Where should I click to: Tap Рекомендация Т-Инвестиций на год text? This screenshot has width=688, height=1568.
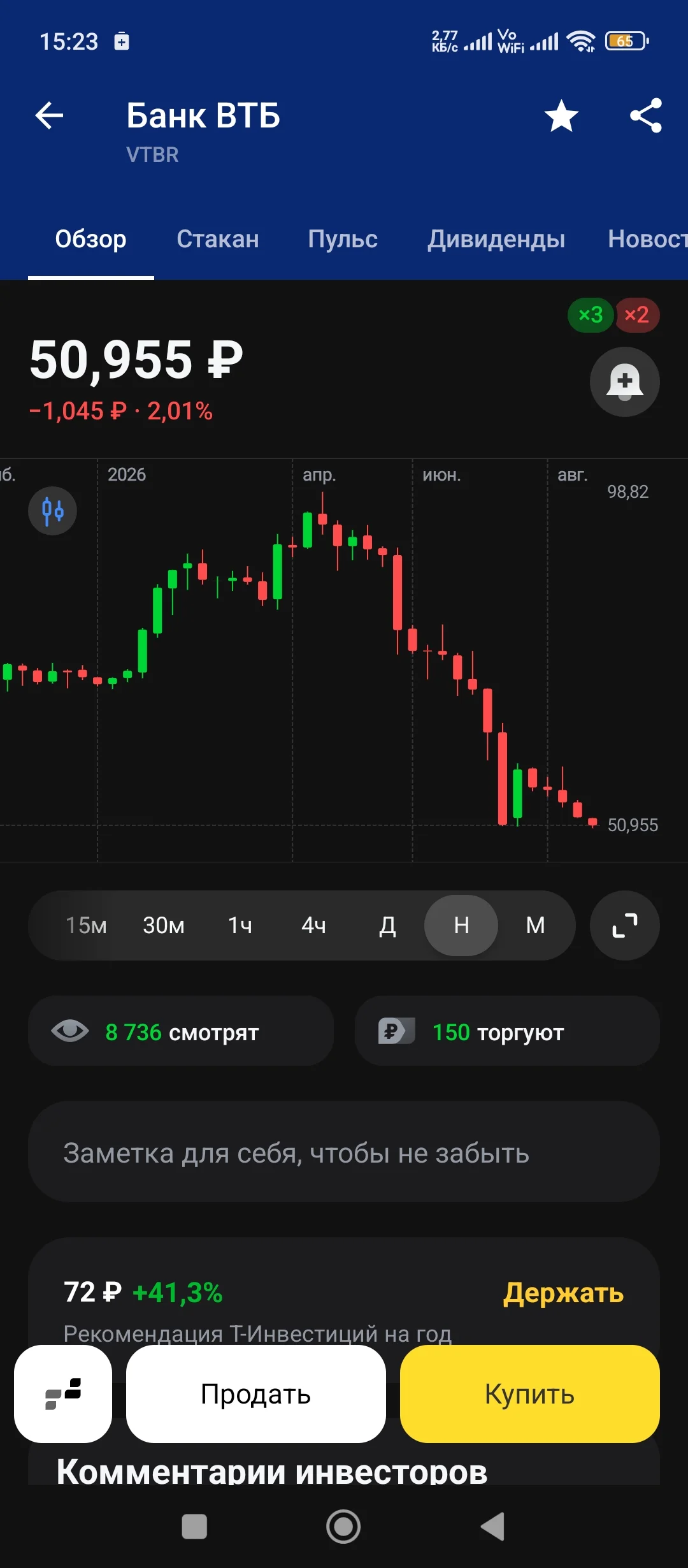coord(257,1333)
